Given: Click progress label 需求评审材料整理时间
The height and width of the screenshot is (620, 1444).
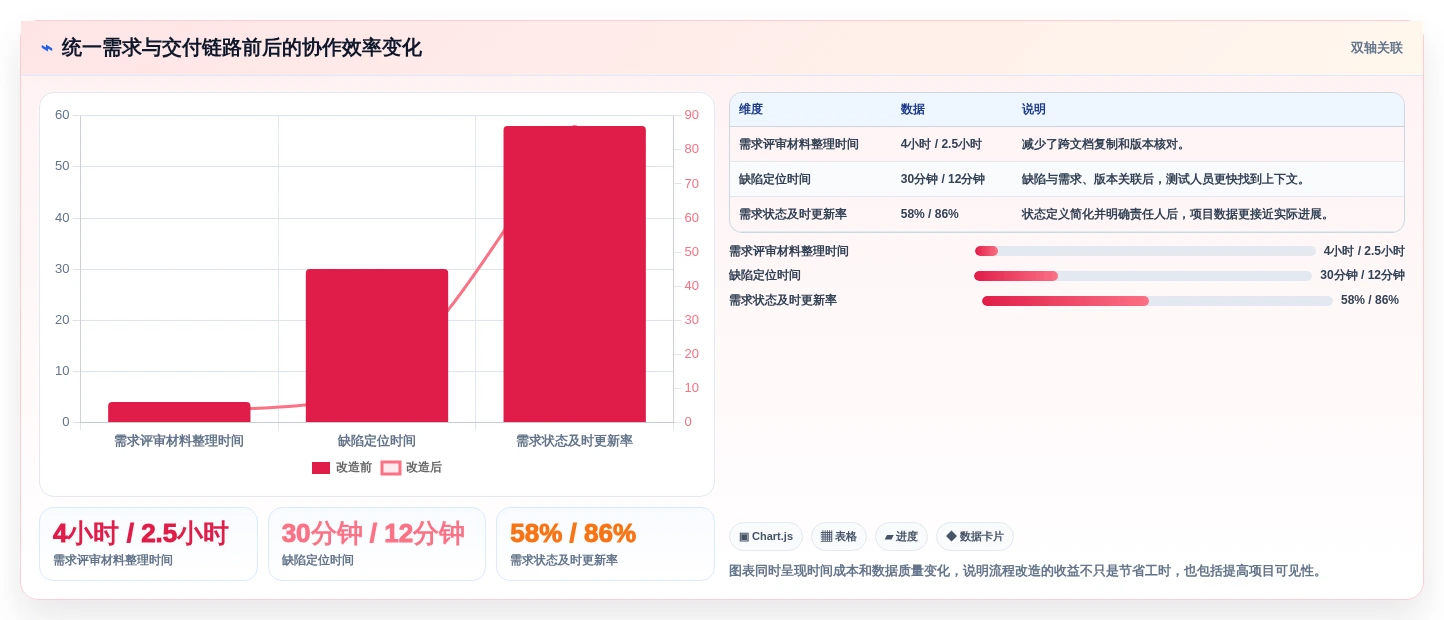Looking at the screenshot, I should click(789, 251).
